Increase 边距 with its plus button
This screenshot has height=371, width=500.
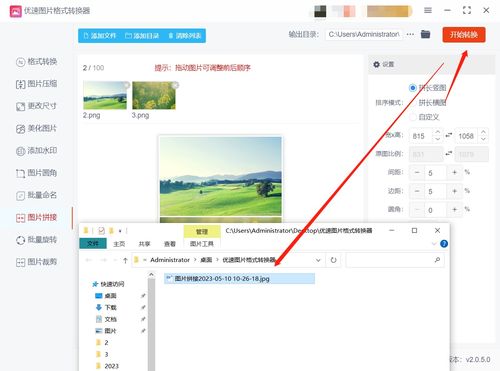tap(454, 191)
